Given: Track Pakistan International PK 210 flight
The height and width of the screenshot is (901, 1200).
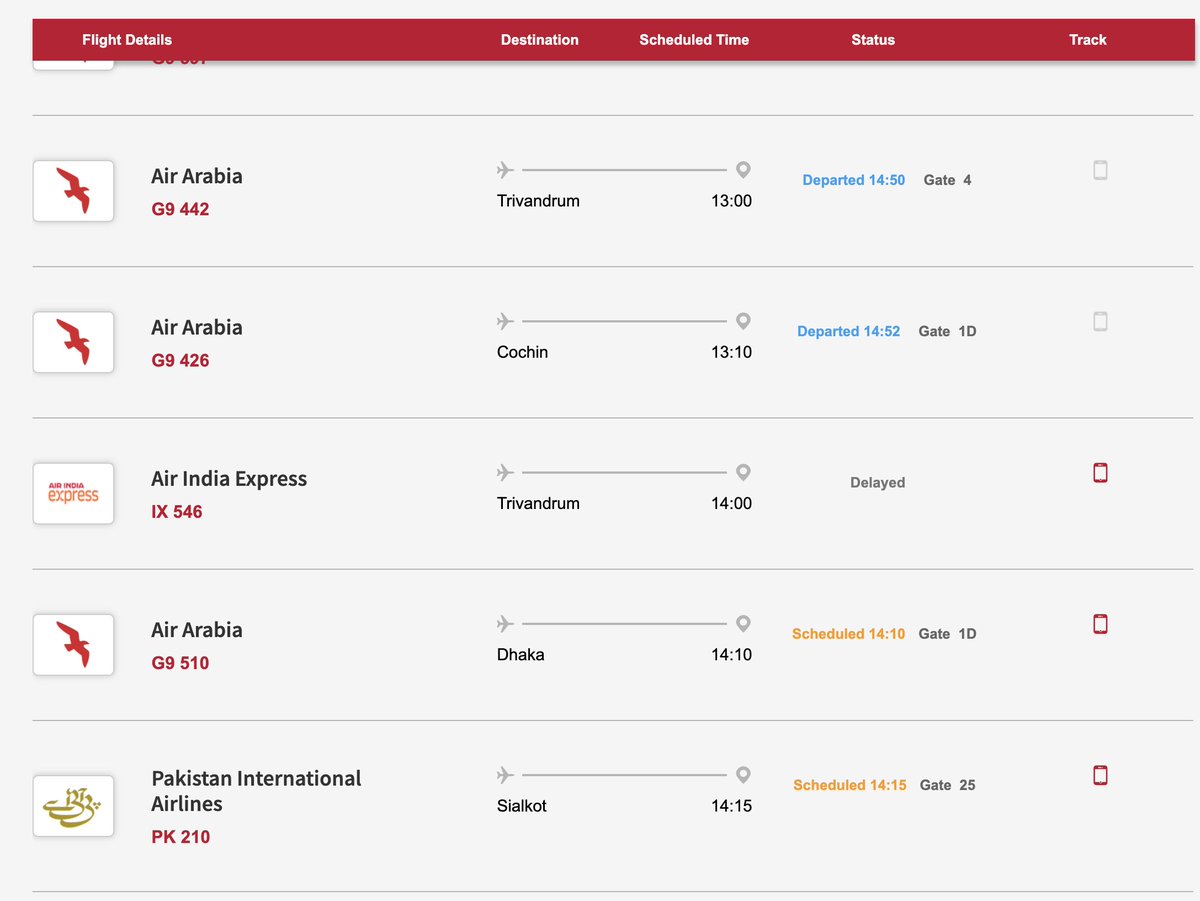Looking at the screenshot, I should coord(1100,775).
